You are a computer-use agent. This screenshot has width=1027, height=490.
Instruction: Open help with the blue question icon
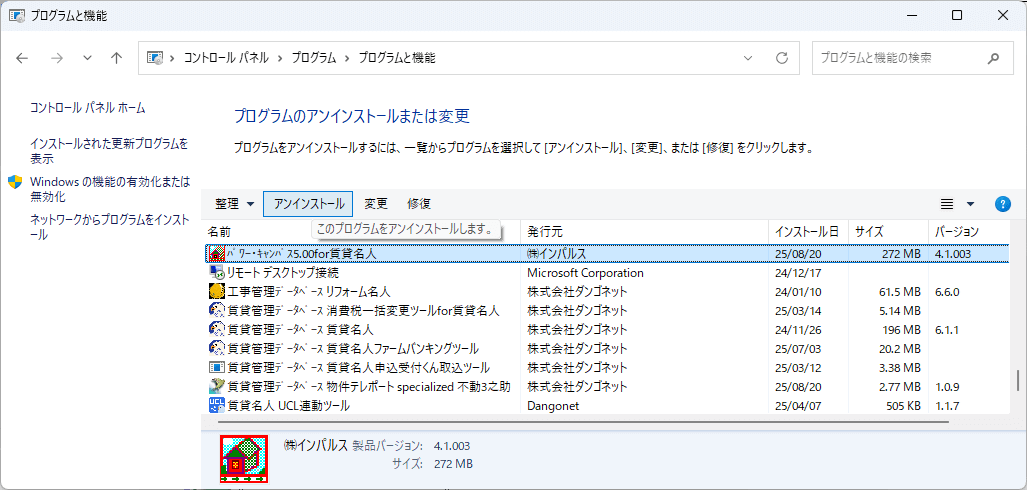[1003, 204]
